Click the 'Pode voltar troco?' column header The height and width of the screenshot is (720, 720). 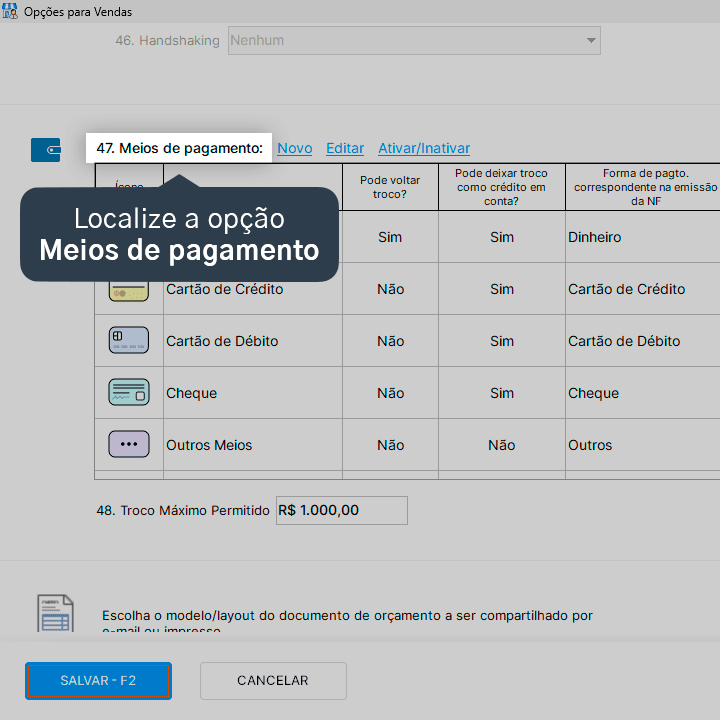390,187
